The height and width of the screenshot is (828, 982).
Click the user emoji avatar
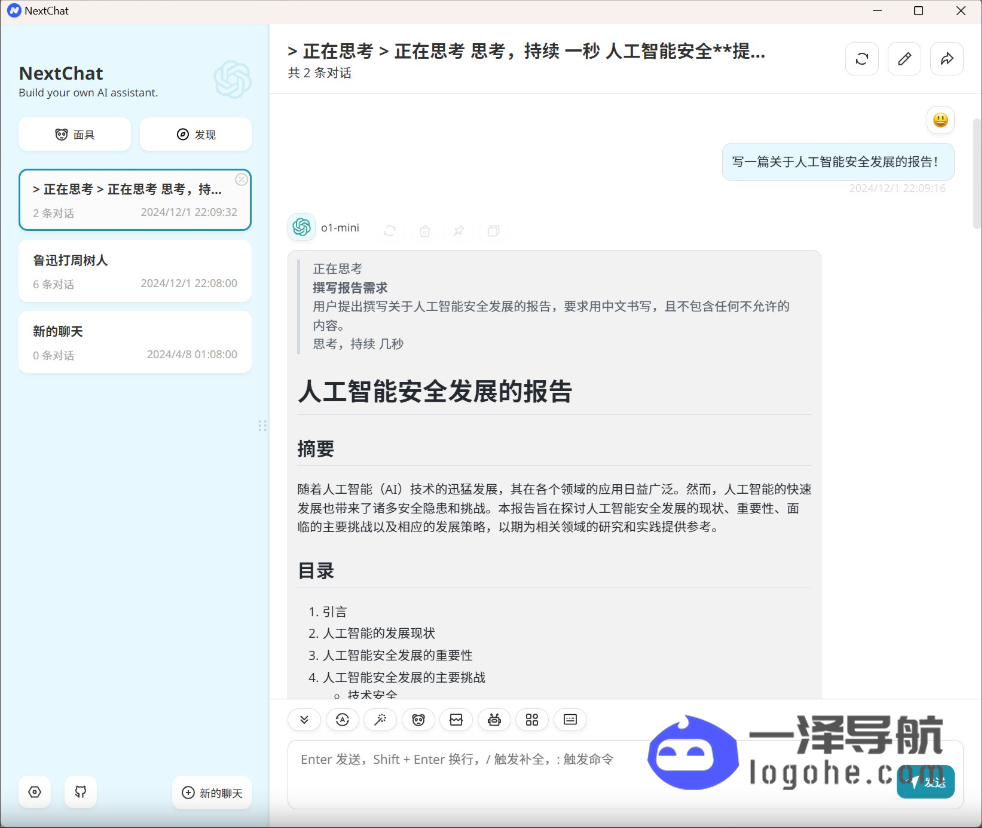(x=940, y=120)
